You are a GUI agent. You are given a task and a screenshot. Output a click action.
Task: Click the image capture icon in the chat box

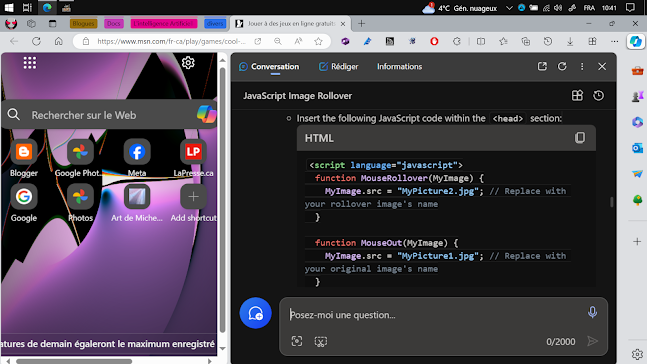297,341
